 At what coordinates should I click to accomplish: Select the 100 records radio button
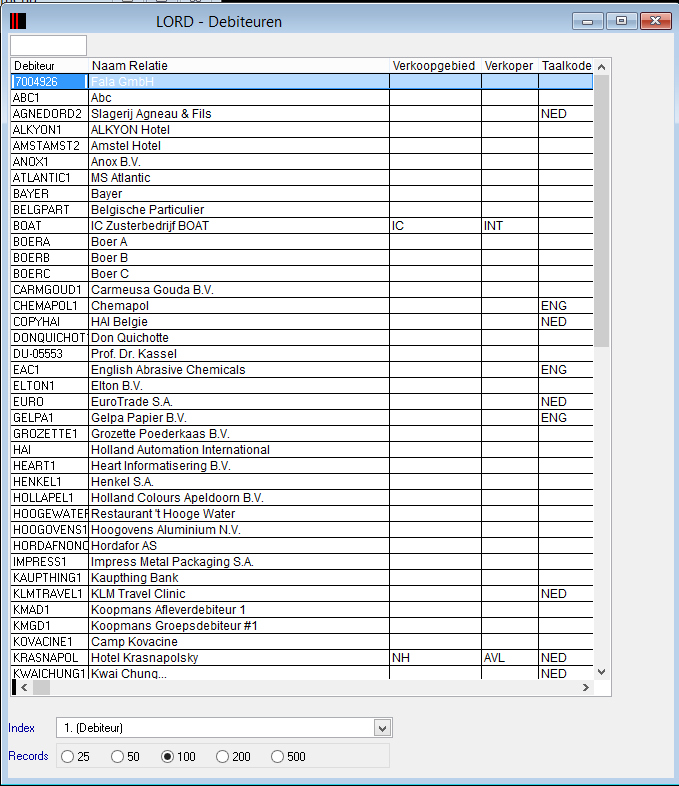click(167, 757)
